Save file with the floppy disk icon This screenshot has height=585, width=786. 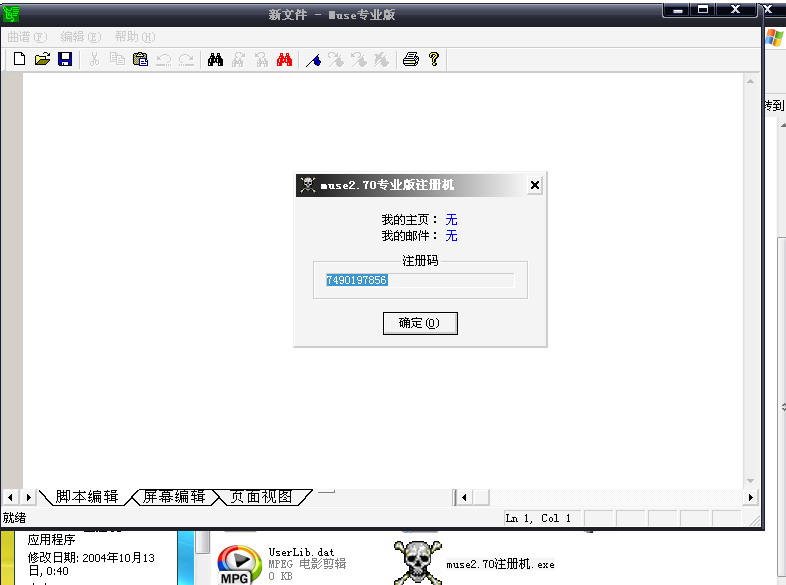[x=65, y=59]
